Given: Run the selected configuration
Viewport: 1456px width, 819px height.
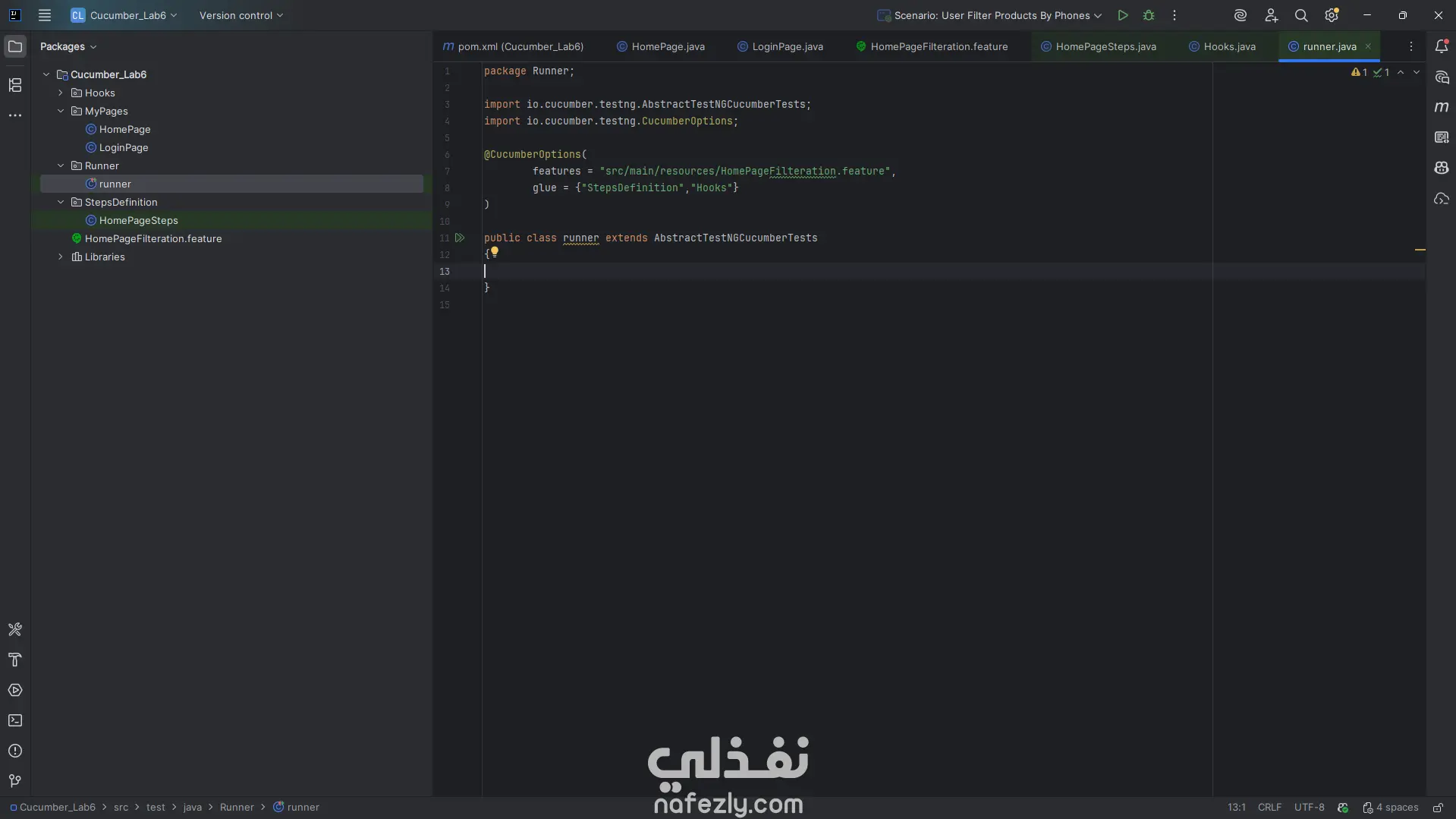Looking at the screenshot, I should 1123,15.
